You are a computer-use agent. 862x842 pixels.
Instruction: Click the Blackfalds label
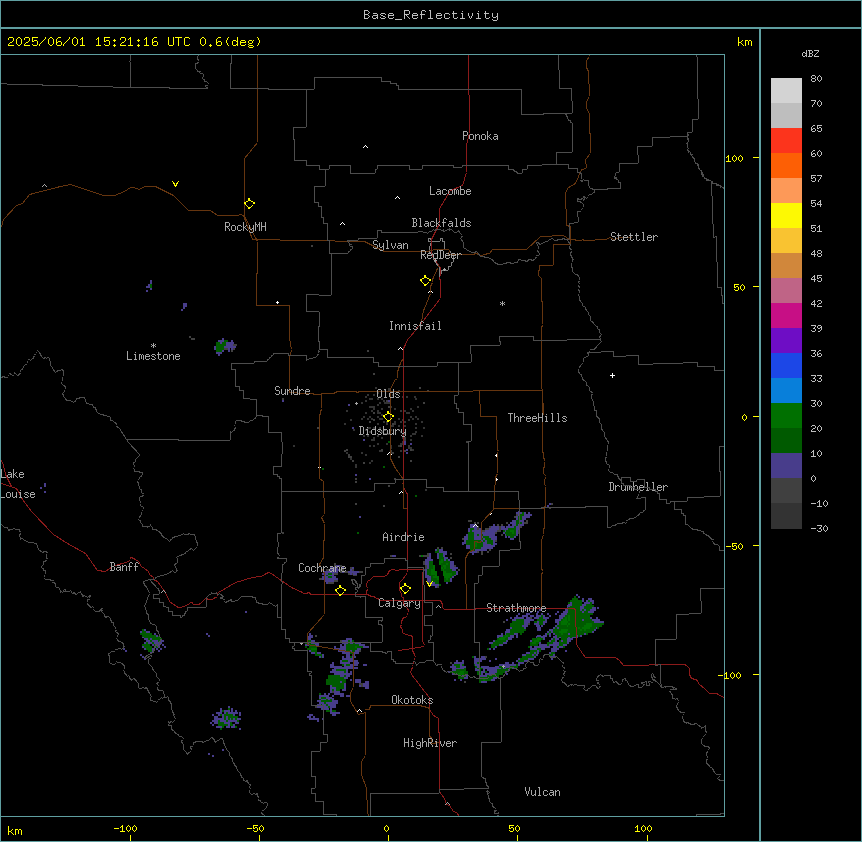[441, 223]
